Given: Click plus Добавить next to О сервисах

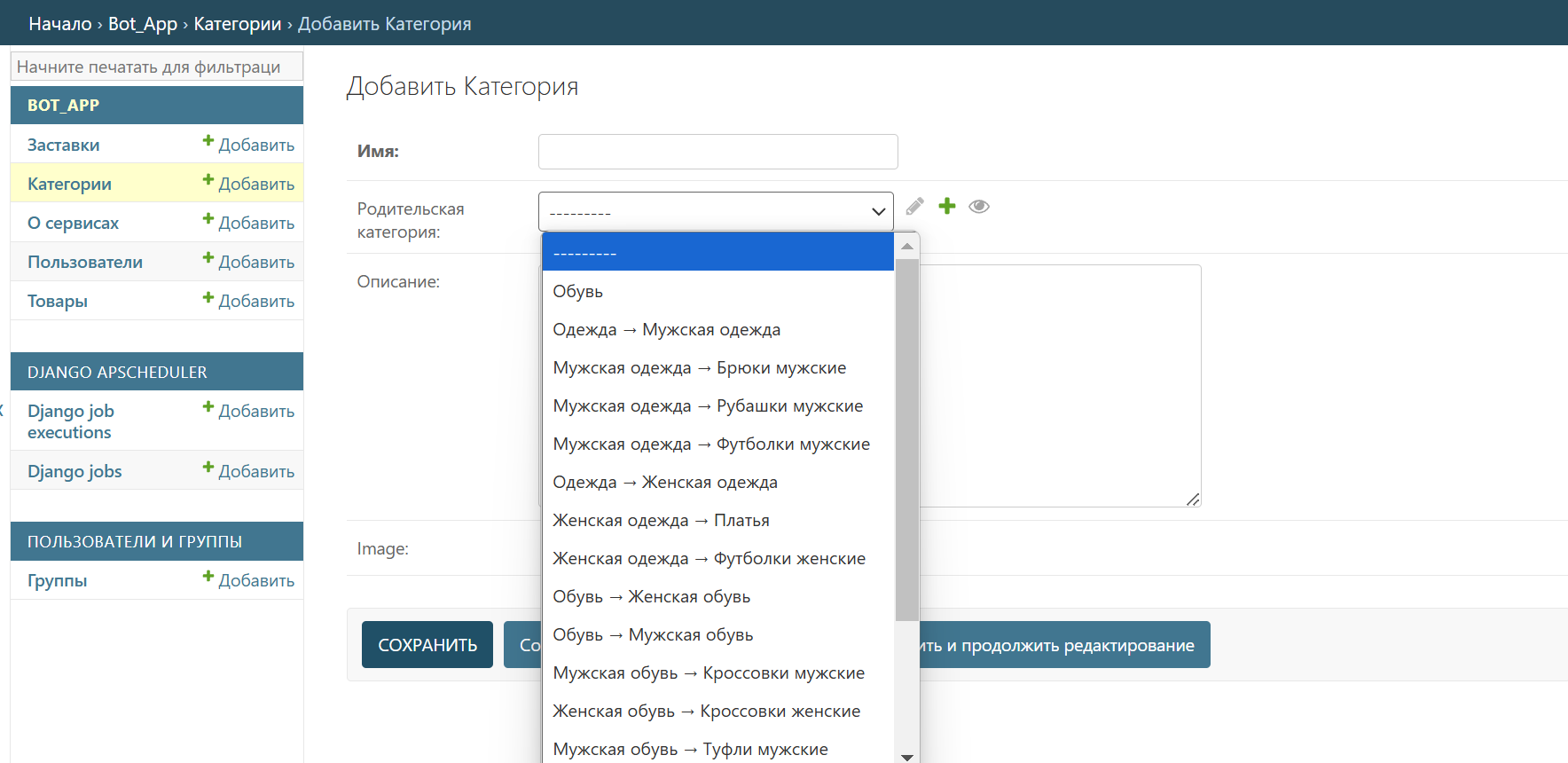Looking at the screenshot, I should [x=249, y=223].
